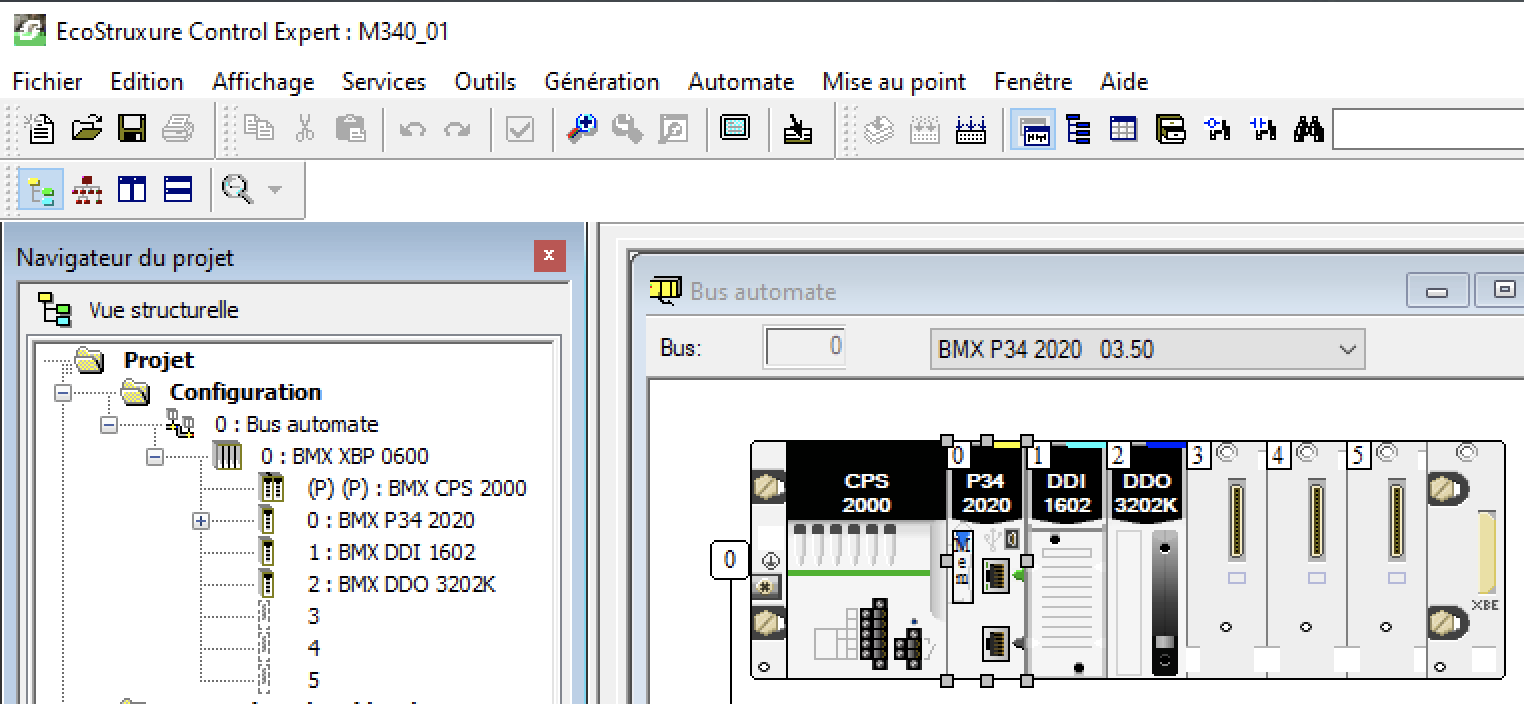Screen dimensions: 1524x704
Task: Click the Save project diskette icon
Action: coord(132,129)
